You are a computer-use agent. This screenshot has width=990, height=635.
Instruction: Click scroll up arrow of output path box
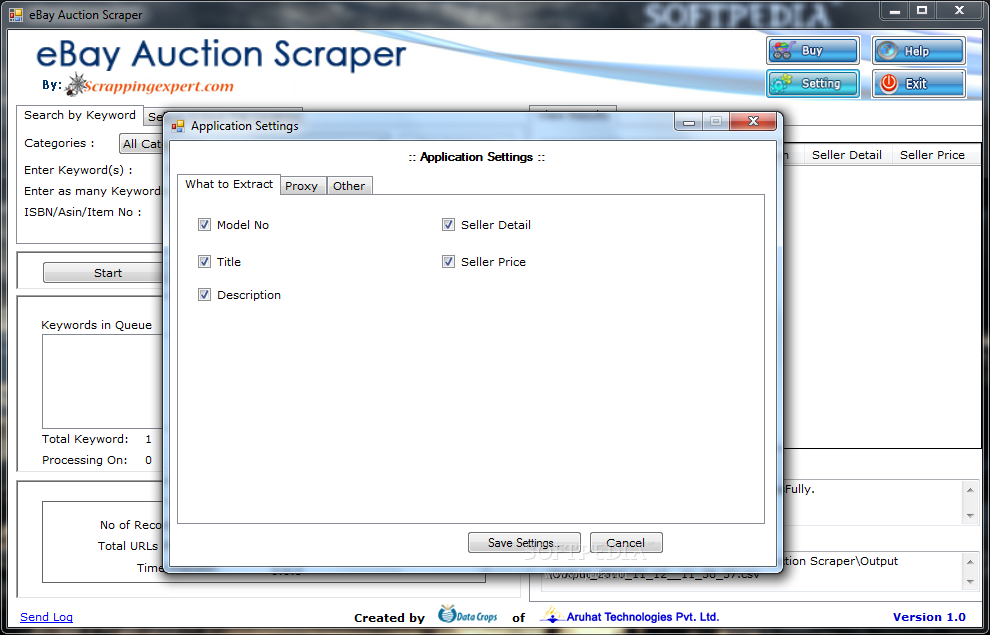[x=970, y=561]
